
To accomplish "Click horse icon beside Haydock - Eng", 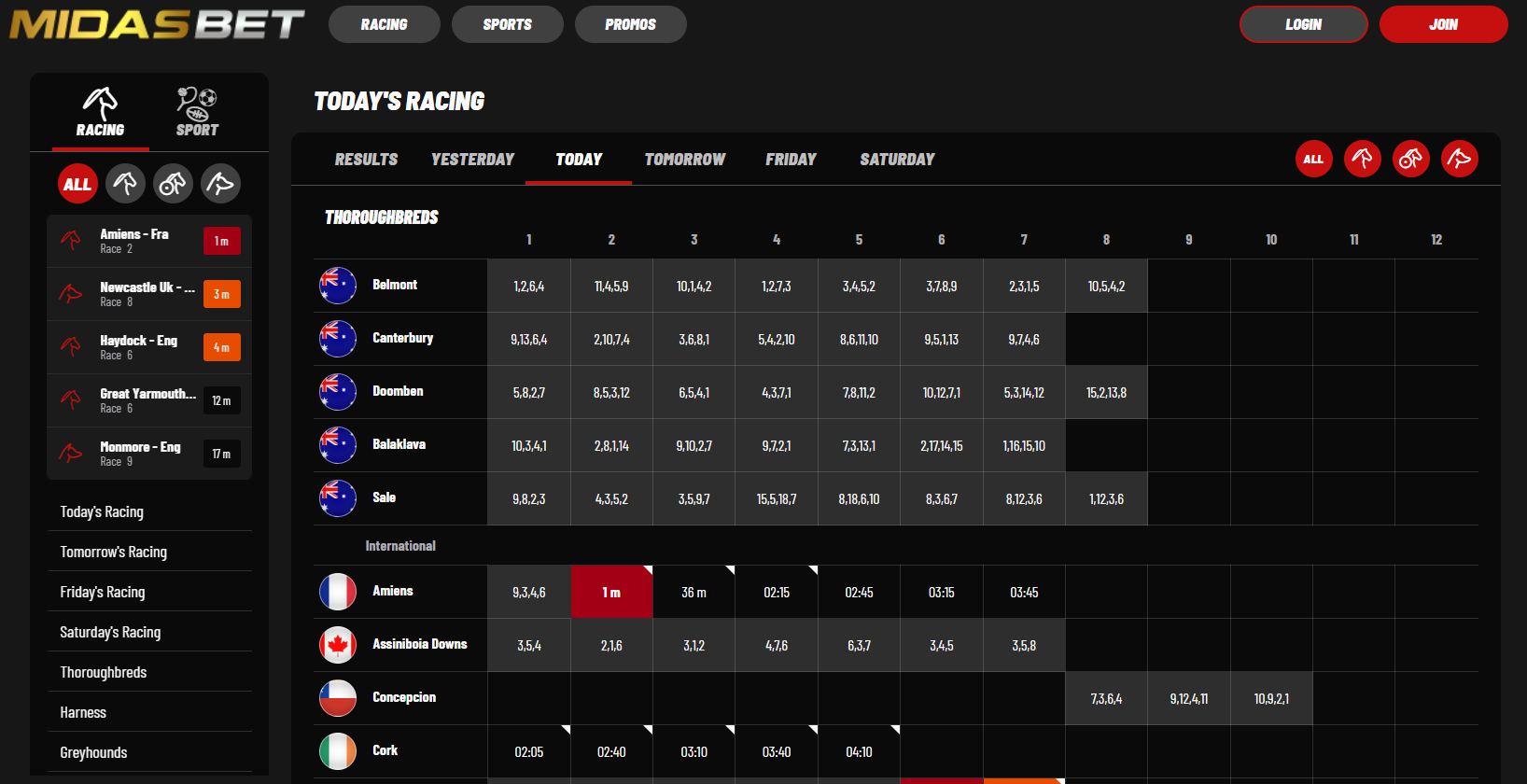I will 71,347.
